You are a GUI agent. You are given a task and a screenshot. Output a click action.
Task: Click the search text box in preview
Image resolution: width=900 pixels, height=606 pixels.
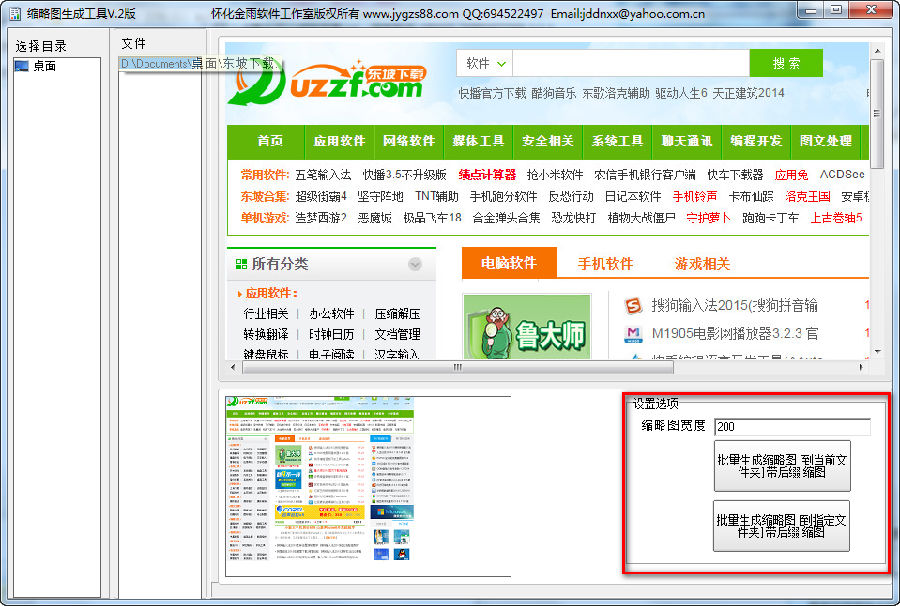(x=631, y=63)
